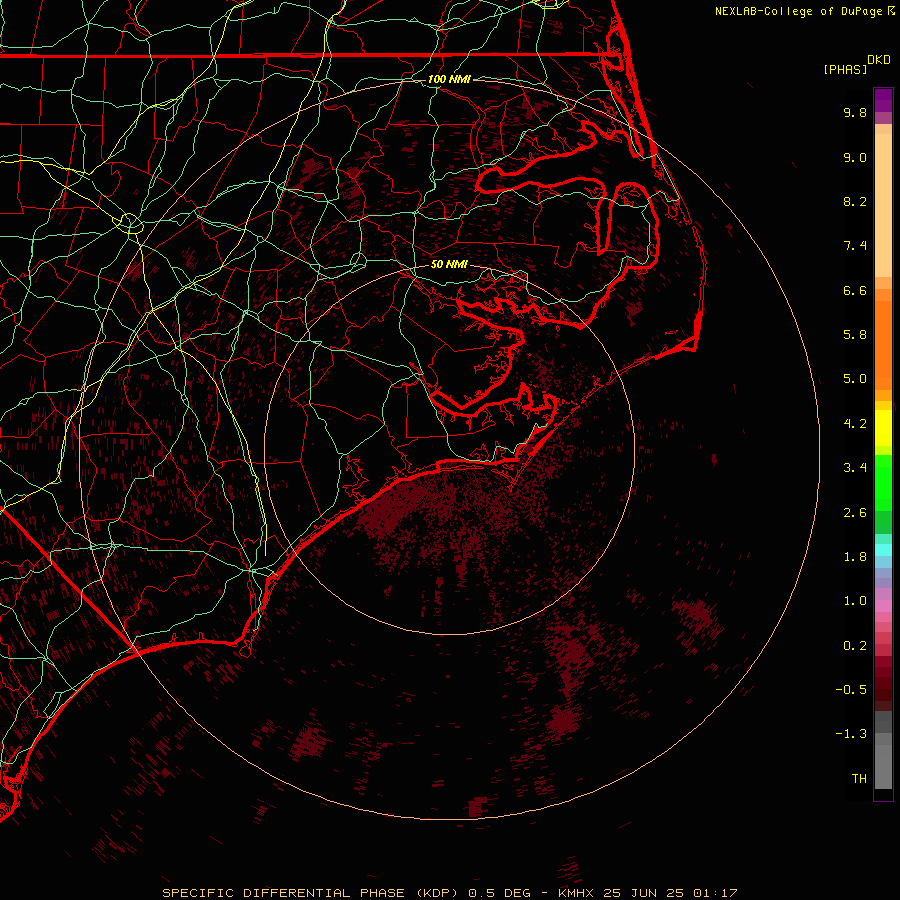Click the 7.4 scale value
Image resolution: width=900 pixels, height=900 pixels.
pyautogui.click(x=855, y=246)
